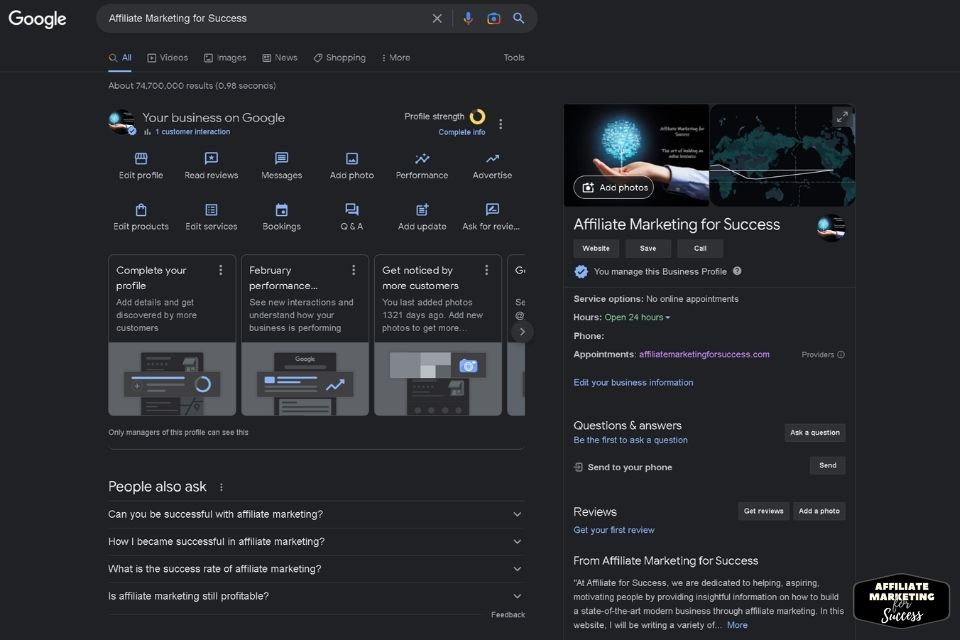The image size is (960, 640).
Task: Choose Add update
Action: coord(422,217)
